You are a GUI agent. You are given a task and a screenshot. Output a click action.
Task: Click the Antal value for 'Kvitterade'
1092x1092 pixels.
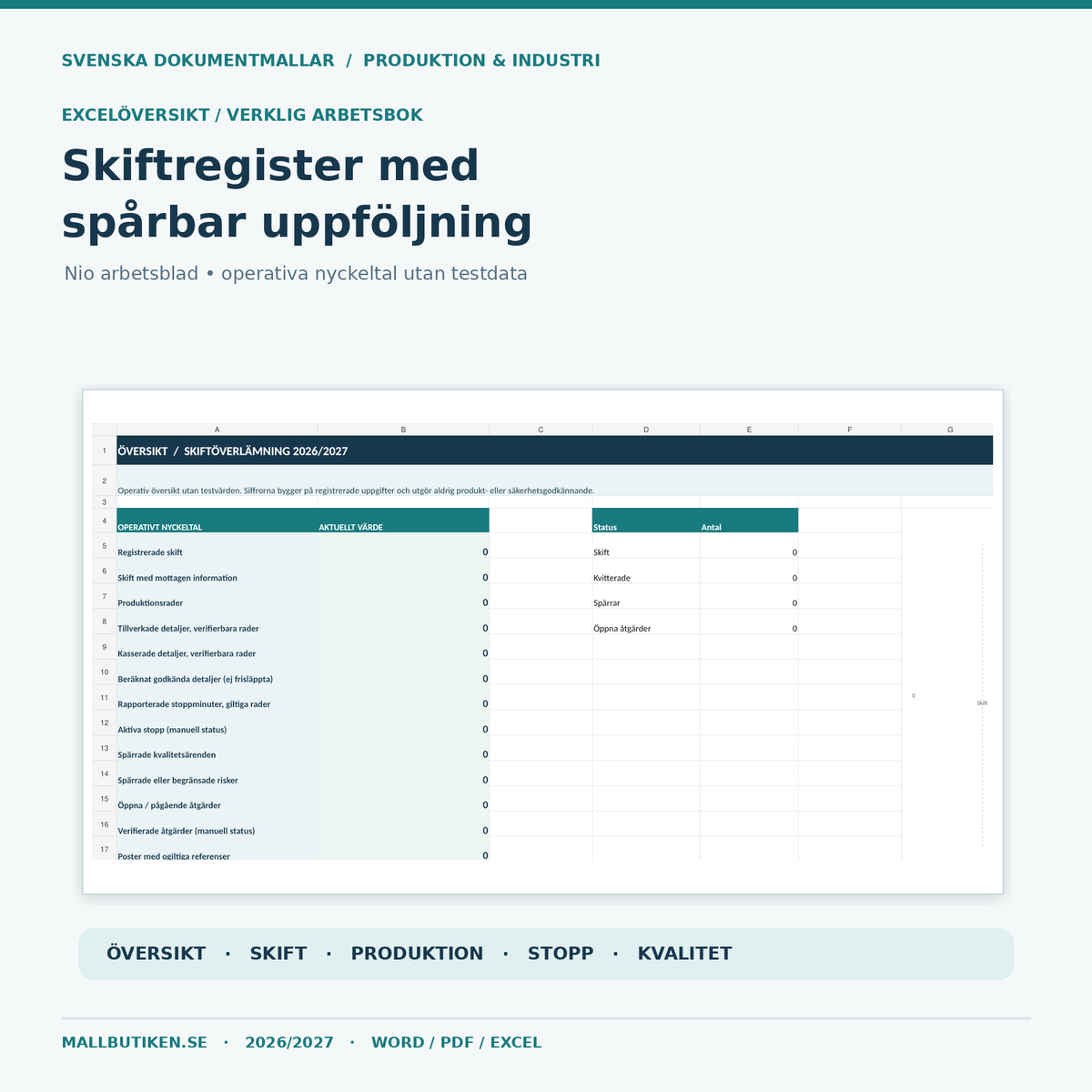pos(749,571)
